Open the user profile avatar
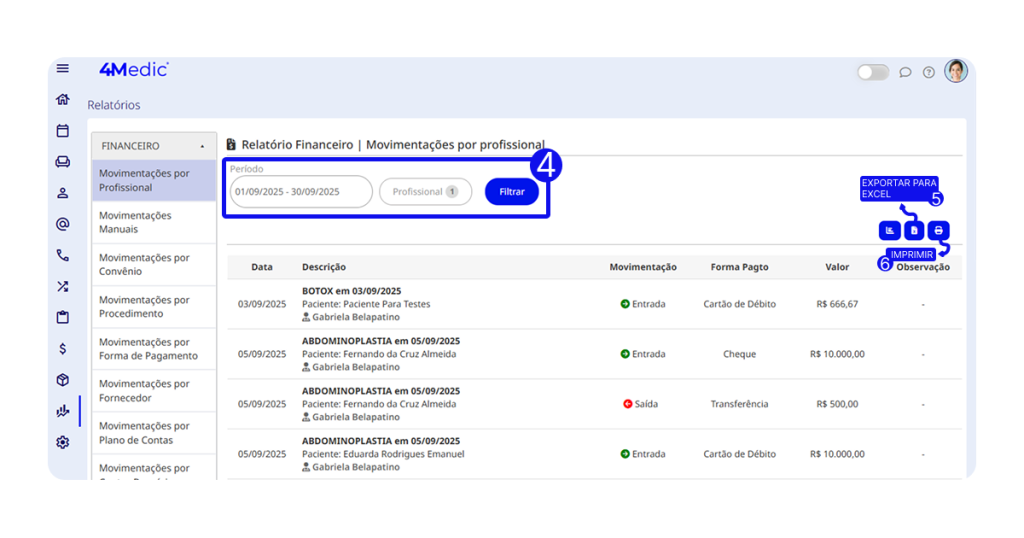The width and height of the screenshot is (1024, 538). click(956, 71)
